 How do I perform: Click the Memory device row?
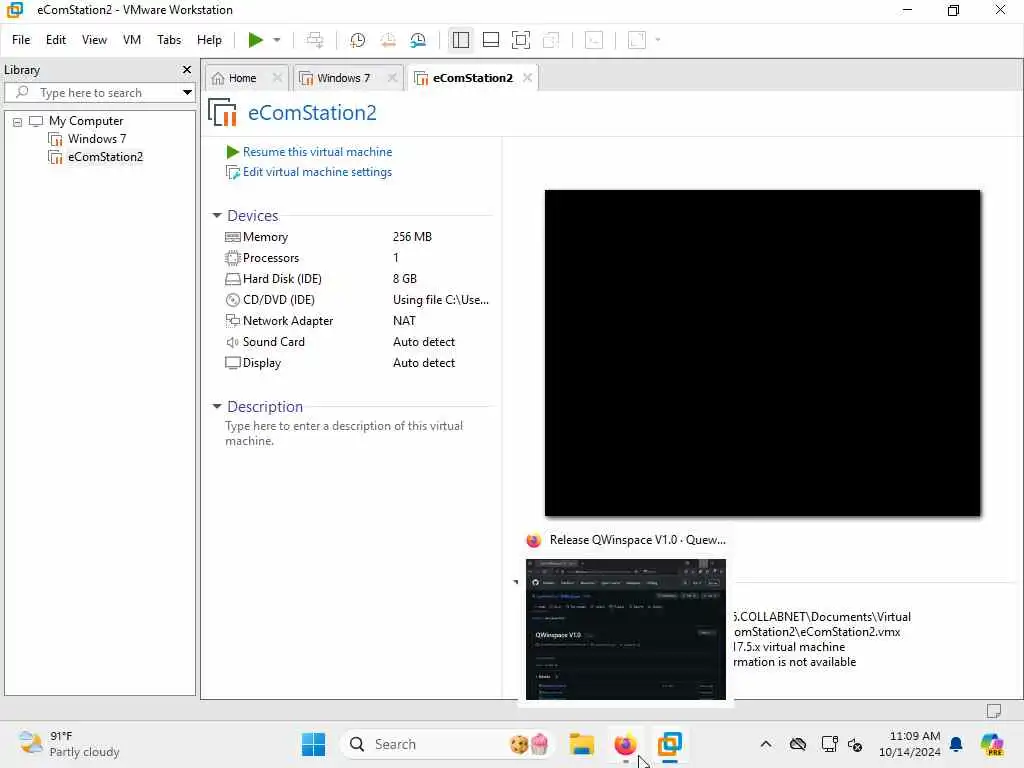(x=357, y=237)
